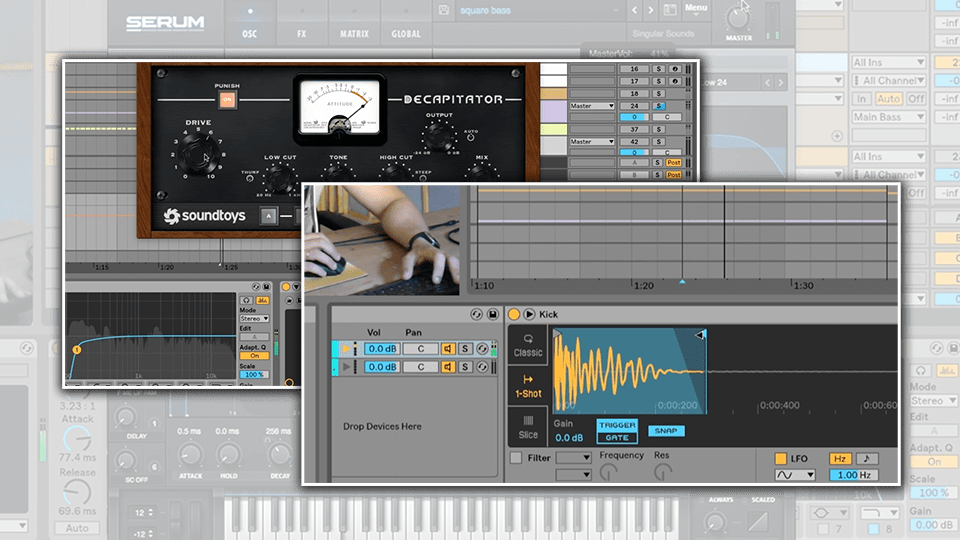Open the lower filter dropdown
960x540 pixels.
click(x=574, y=474)
